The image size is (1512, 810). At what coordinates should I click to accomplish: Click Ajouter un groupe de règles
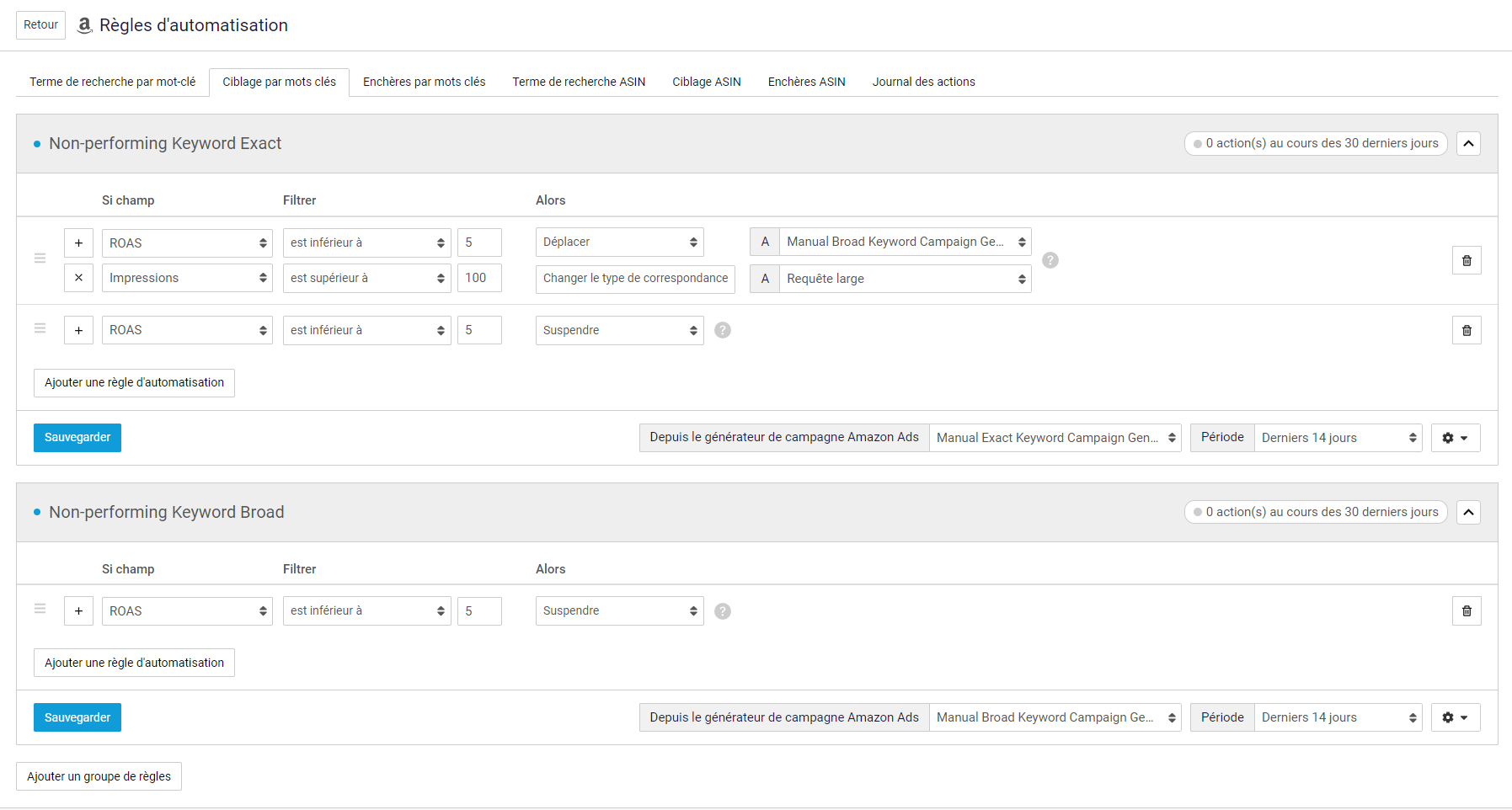click(99, 776)
